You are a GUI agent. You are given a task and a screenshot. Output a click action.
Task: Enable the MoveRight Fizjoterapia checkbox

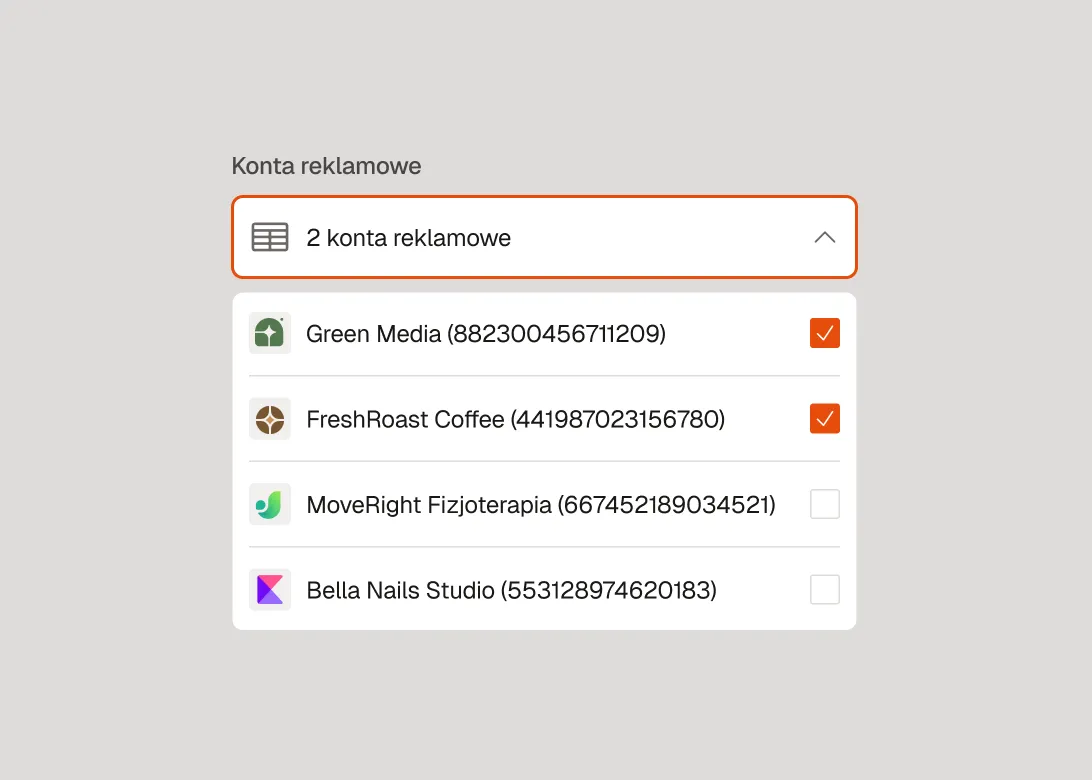[824, 504]
